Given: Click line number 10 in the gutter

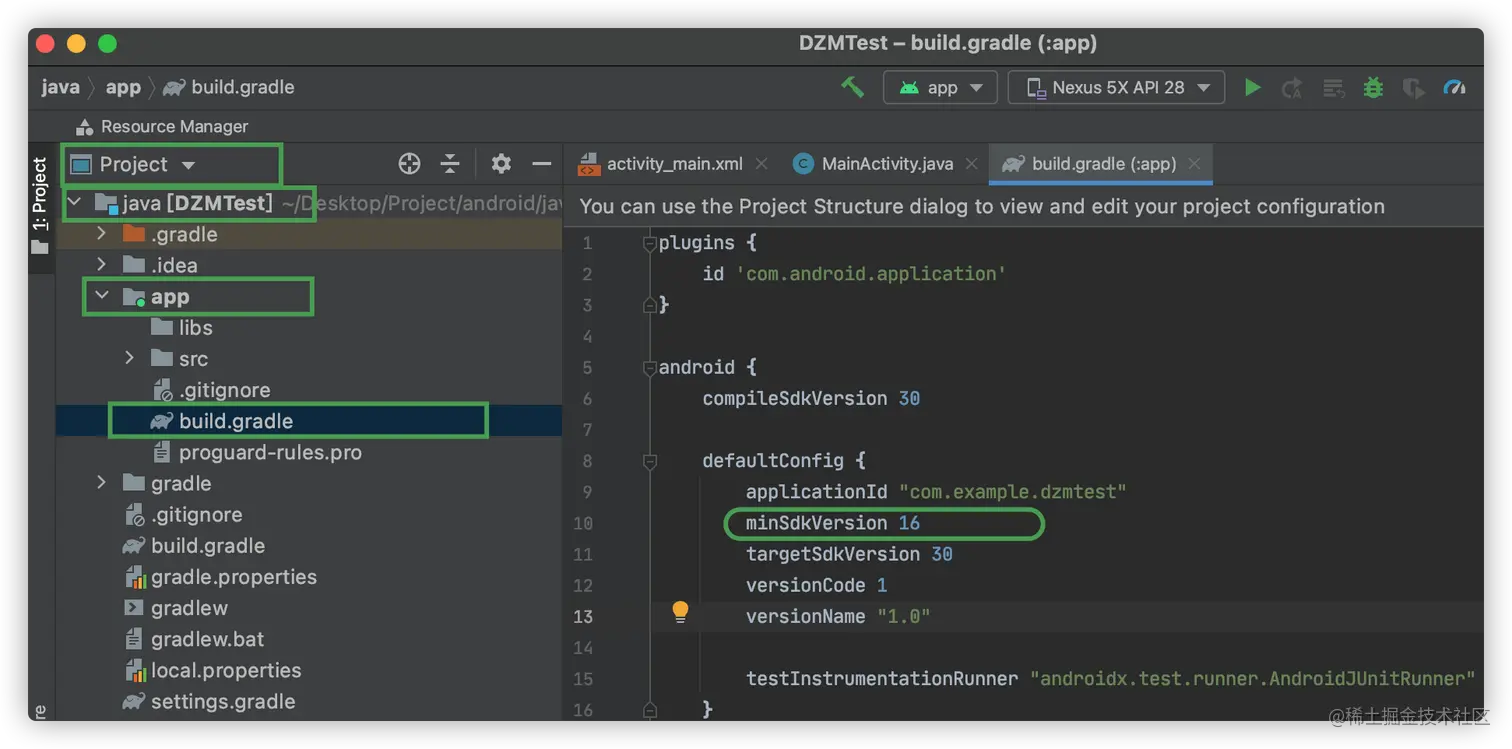Looking at the screenshot, I should (x=582, y=523).
